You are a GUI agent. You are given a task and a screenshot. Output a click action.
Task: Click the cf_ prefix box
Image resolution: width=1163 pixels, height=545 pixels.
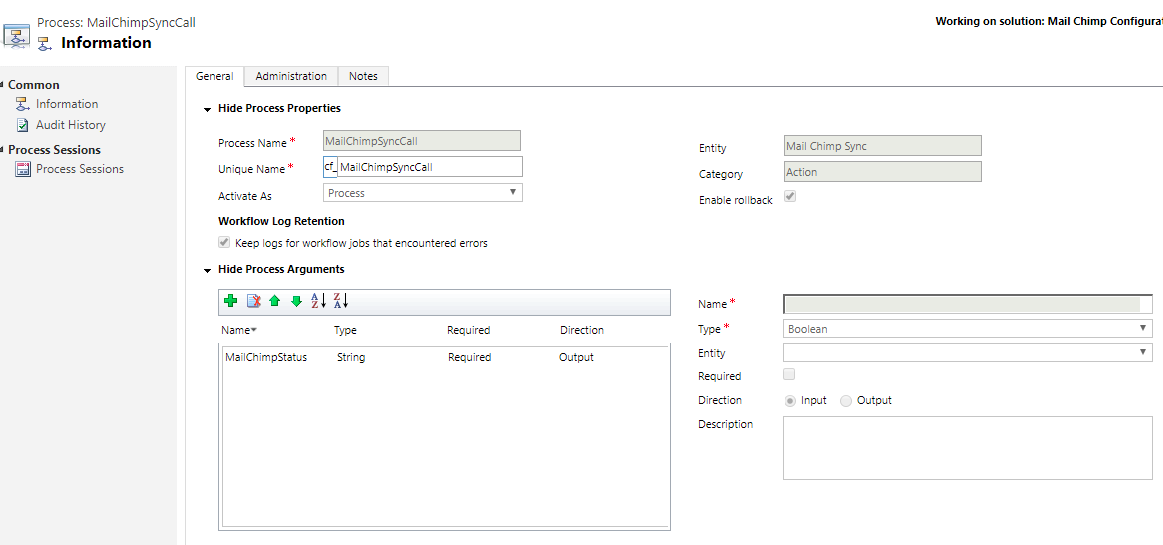coord(330,167)
